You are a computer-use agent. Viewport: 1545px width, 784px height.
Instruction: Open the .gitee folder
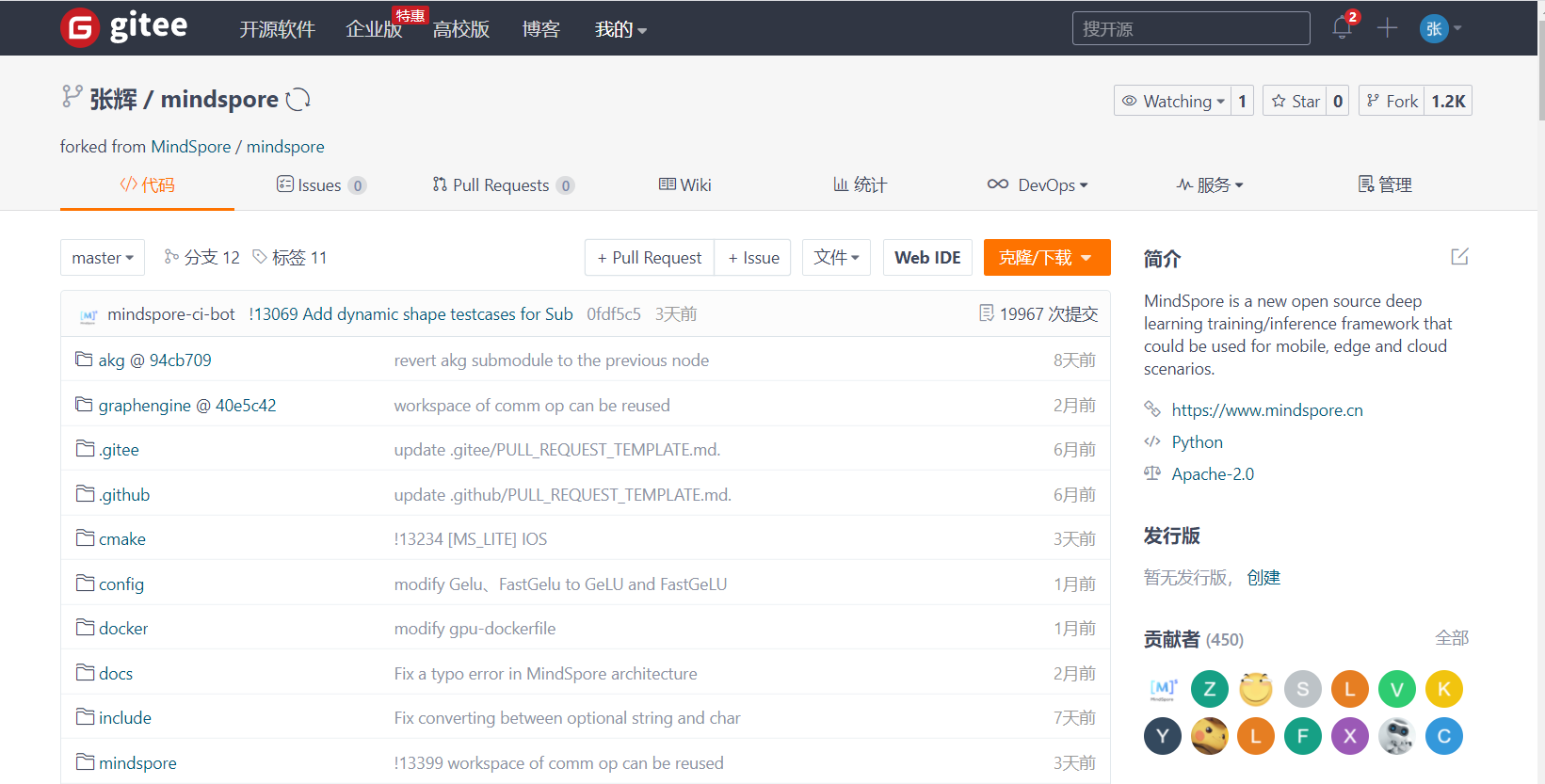point(119,450)
